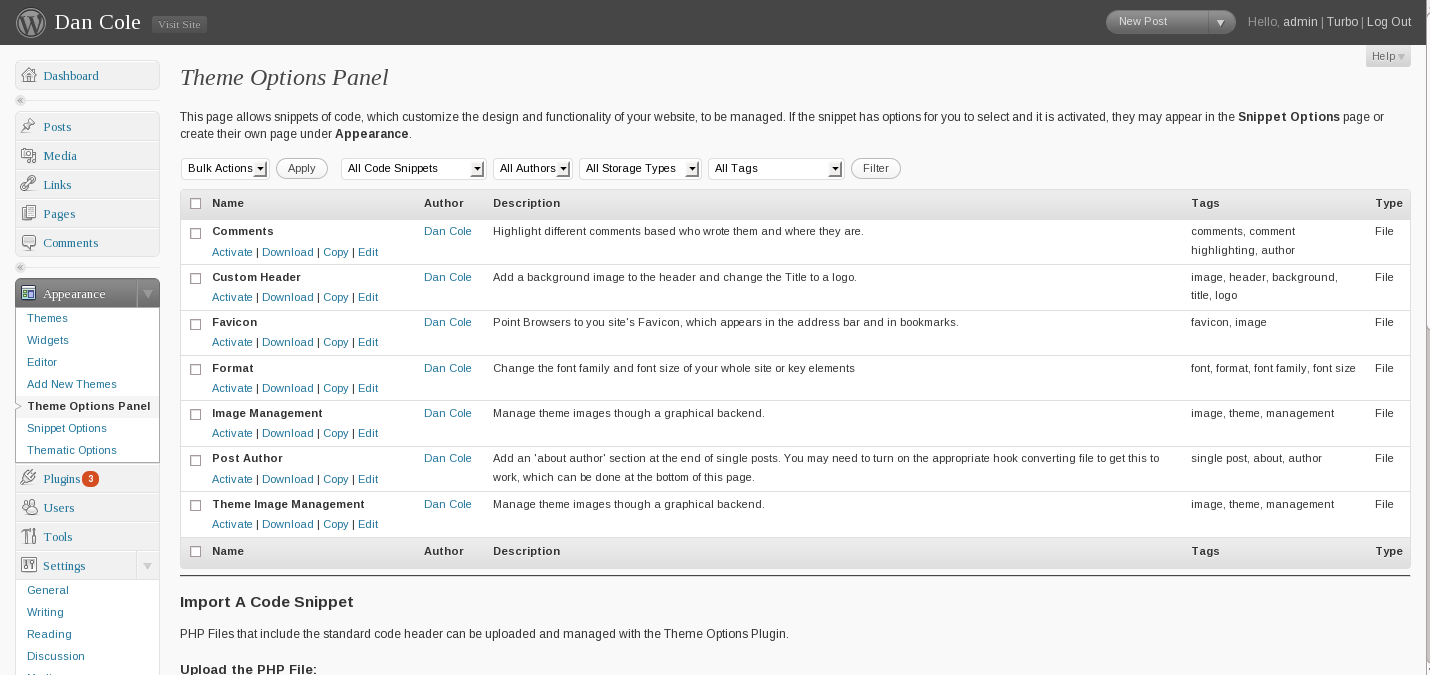Click the New Post button
This screenshot has height=675, width=1430.
tap(1158, 22)
